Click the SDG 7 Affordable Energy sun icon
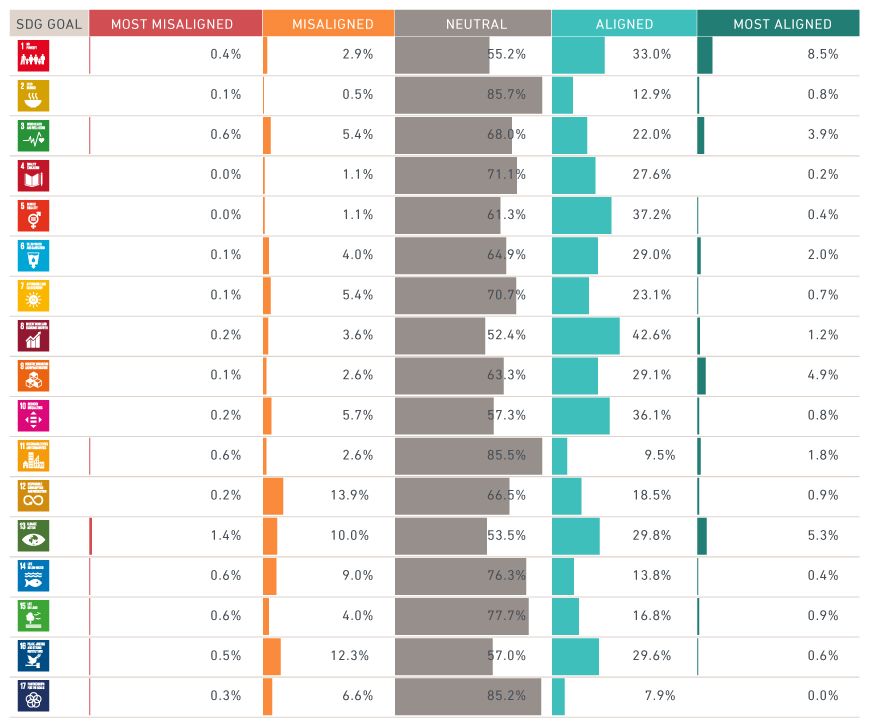This screenshot has width=870, height=723. 33,295
